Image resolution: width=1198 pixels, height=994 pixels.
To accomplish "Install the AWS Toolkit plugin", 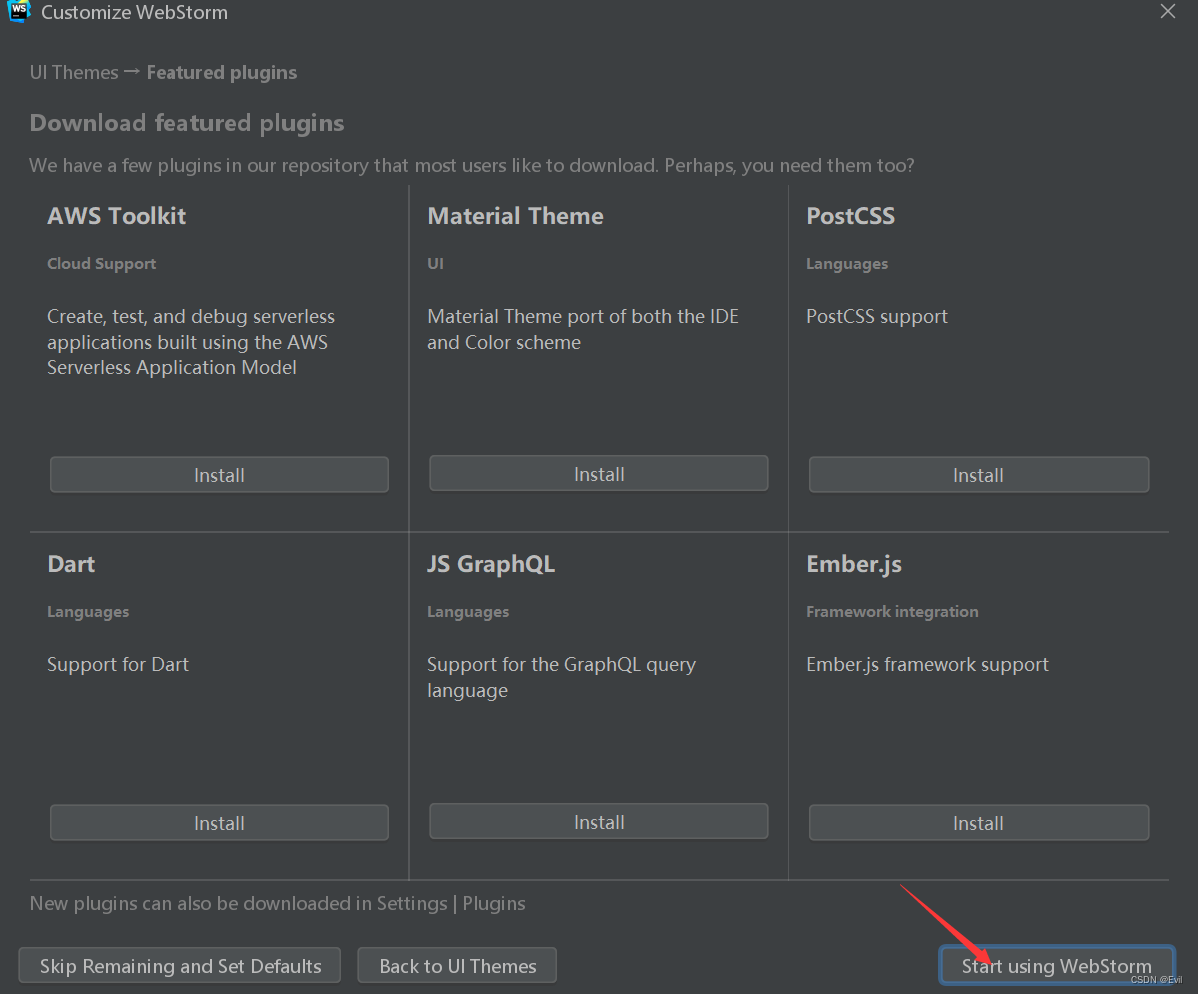I will pyautogui.click(x=218, y=474).
